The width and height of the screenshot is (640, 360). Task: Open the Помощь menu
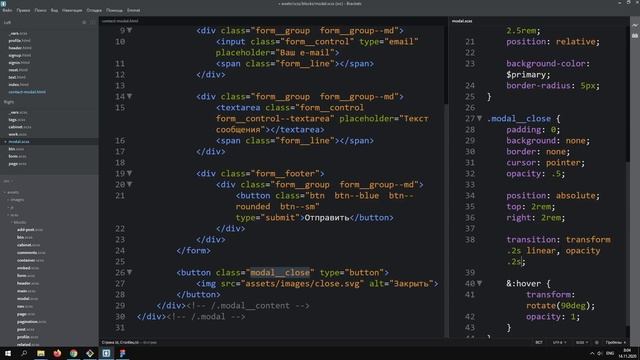[114, 10]
